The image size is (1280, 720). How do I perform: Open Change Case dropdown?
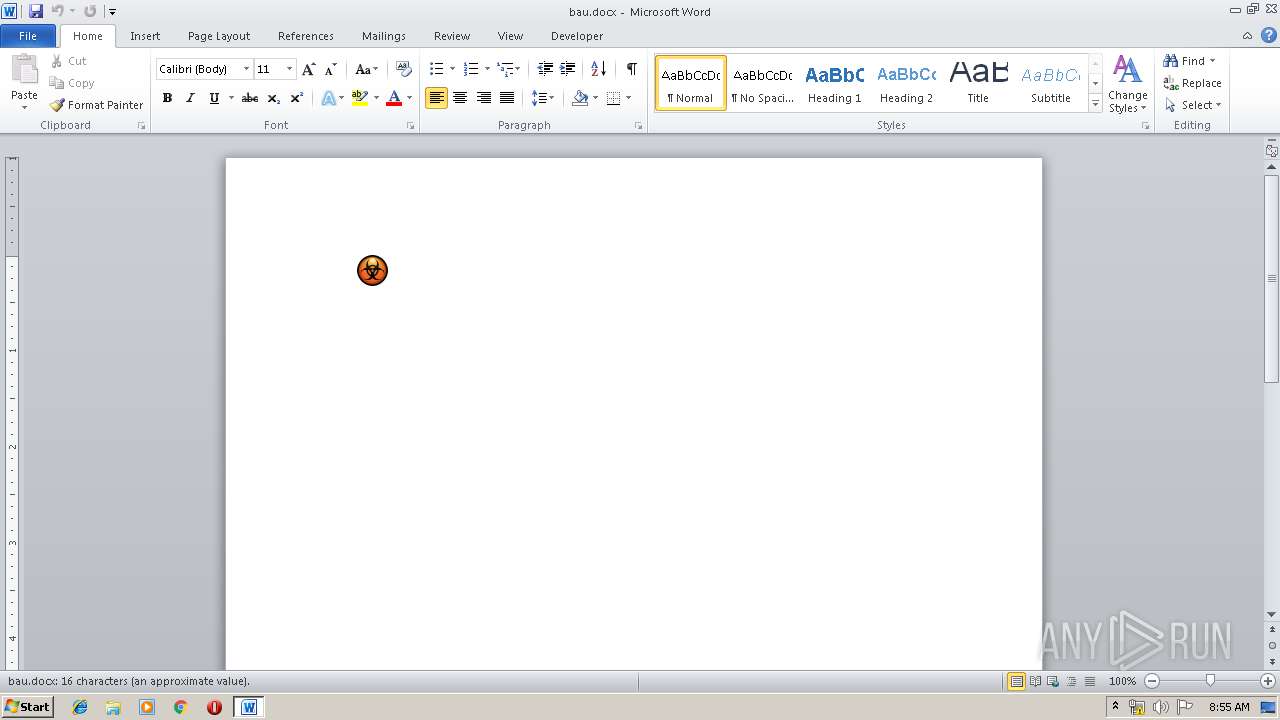tap(367, 69)
